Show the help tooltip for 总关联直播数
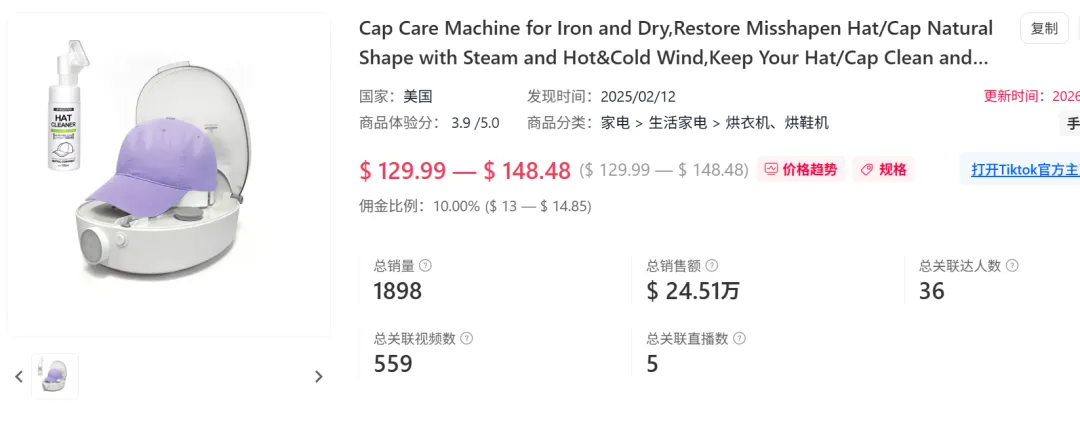Screen dimensions: 1080x431 (x=739, y=338)
